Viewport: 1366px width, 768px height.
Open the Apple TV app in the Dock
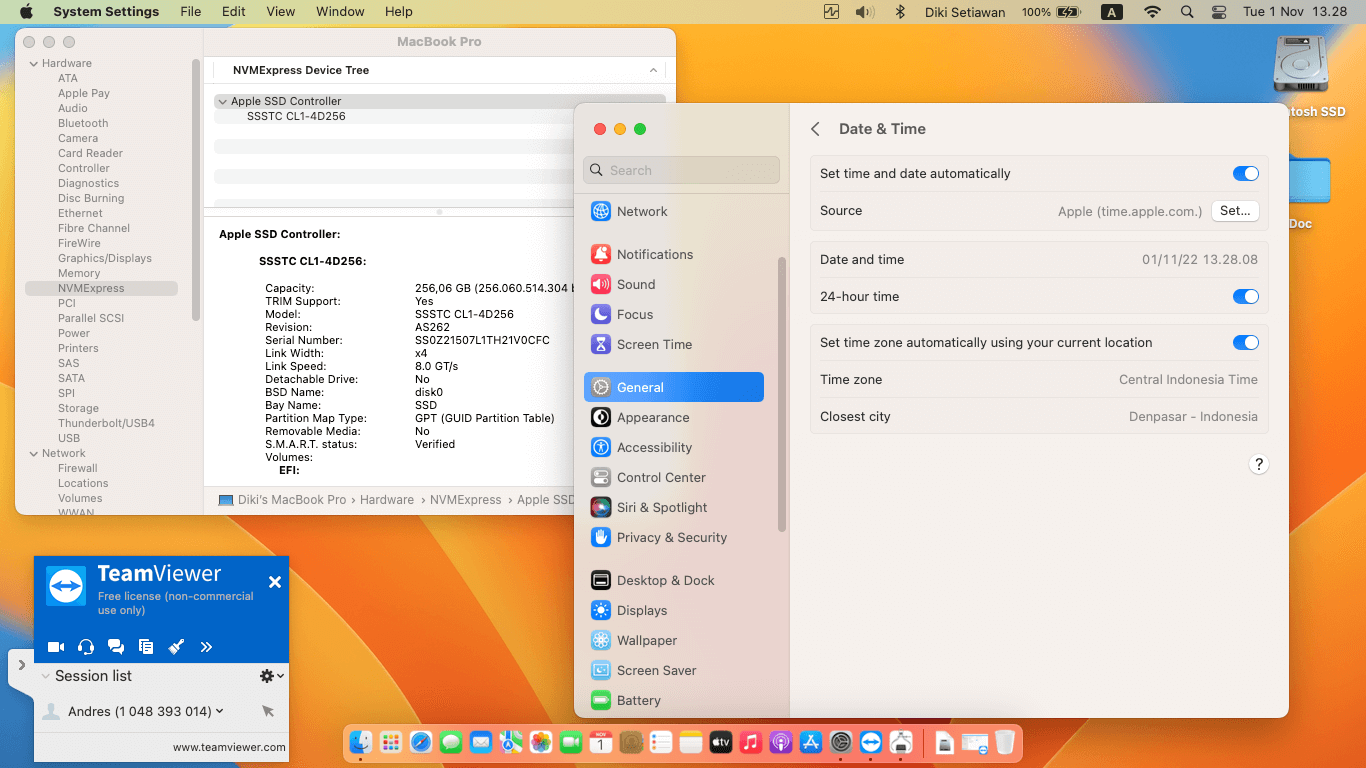(721, 742)
